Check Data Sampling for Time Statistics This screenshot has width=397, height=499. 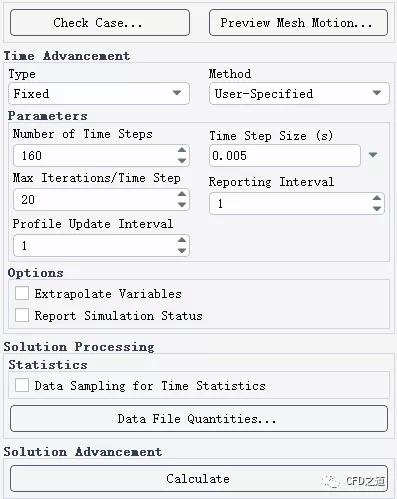tap(22, 385)
